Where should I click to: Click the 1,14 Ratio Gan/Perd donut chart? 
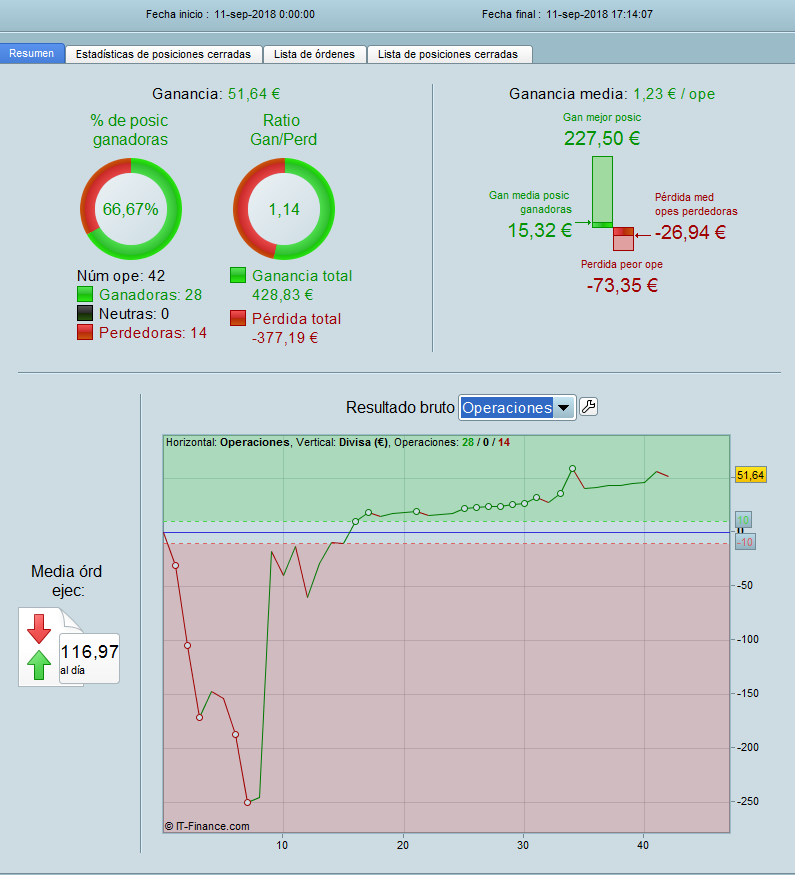click(284, 209)
